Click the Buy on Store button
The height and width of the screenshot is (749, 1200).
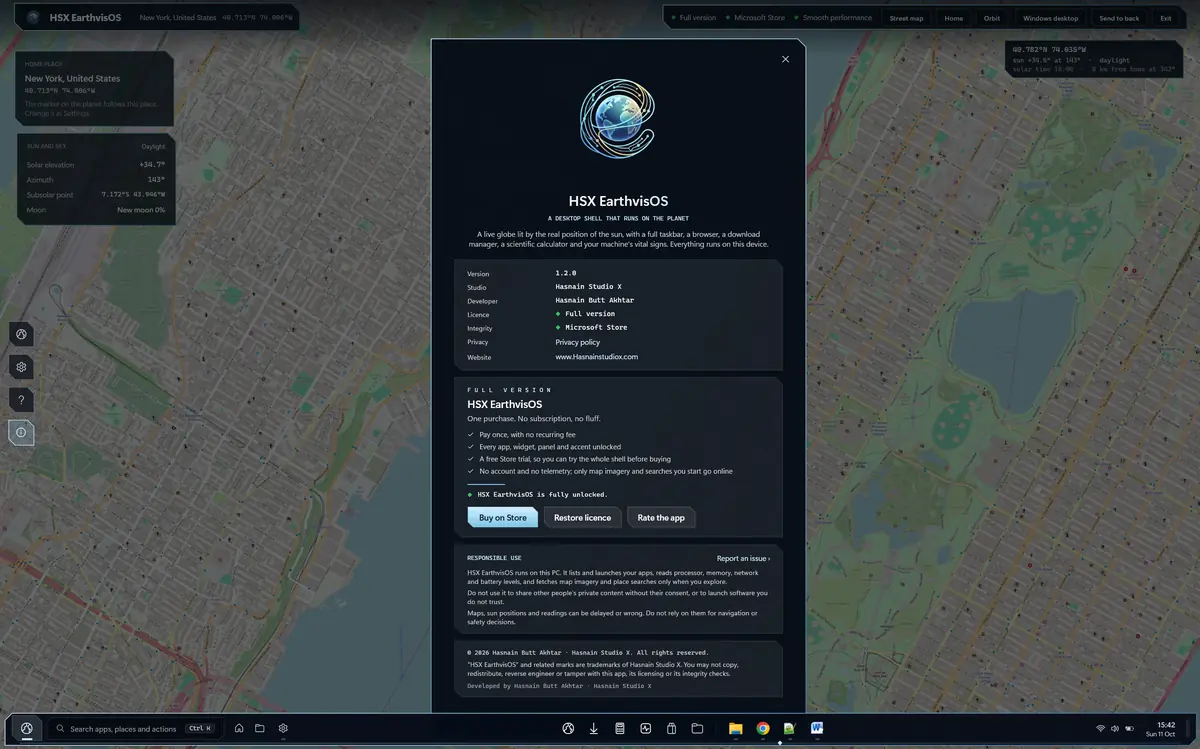502,518
